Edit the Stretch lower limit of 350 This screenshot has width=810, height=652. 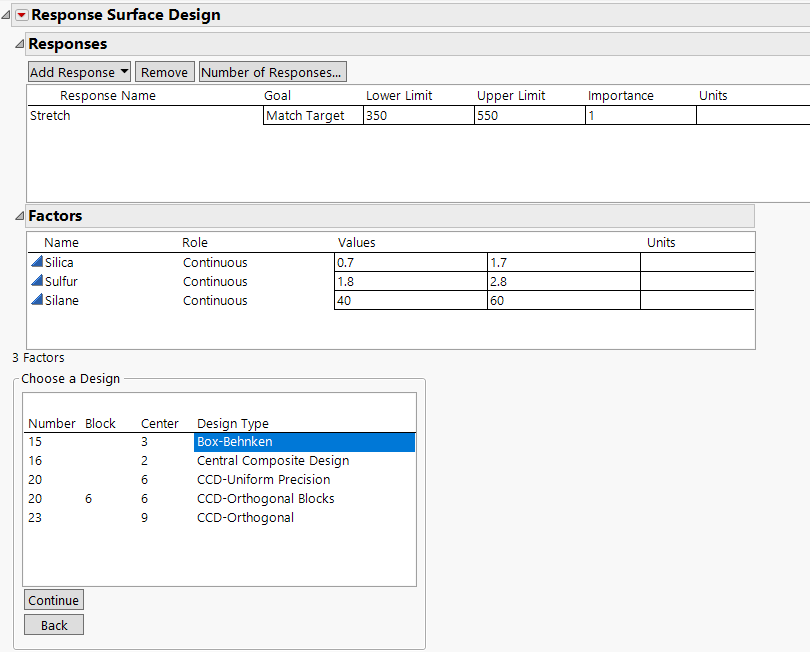pos(415,115)
